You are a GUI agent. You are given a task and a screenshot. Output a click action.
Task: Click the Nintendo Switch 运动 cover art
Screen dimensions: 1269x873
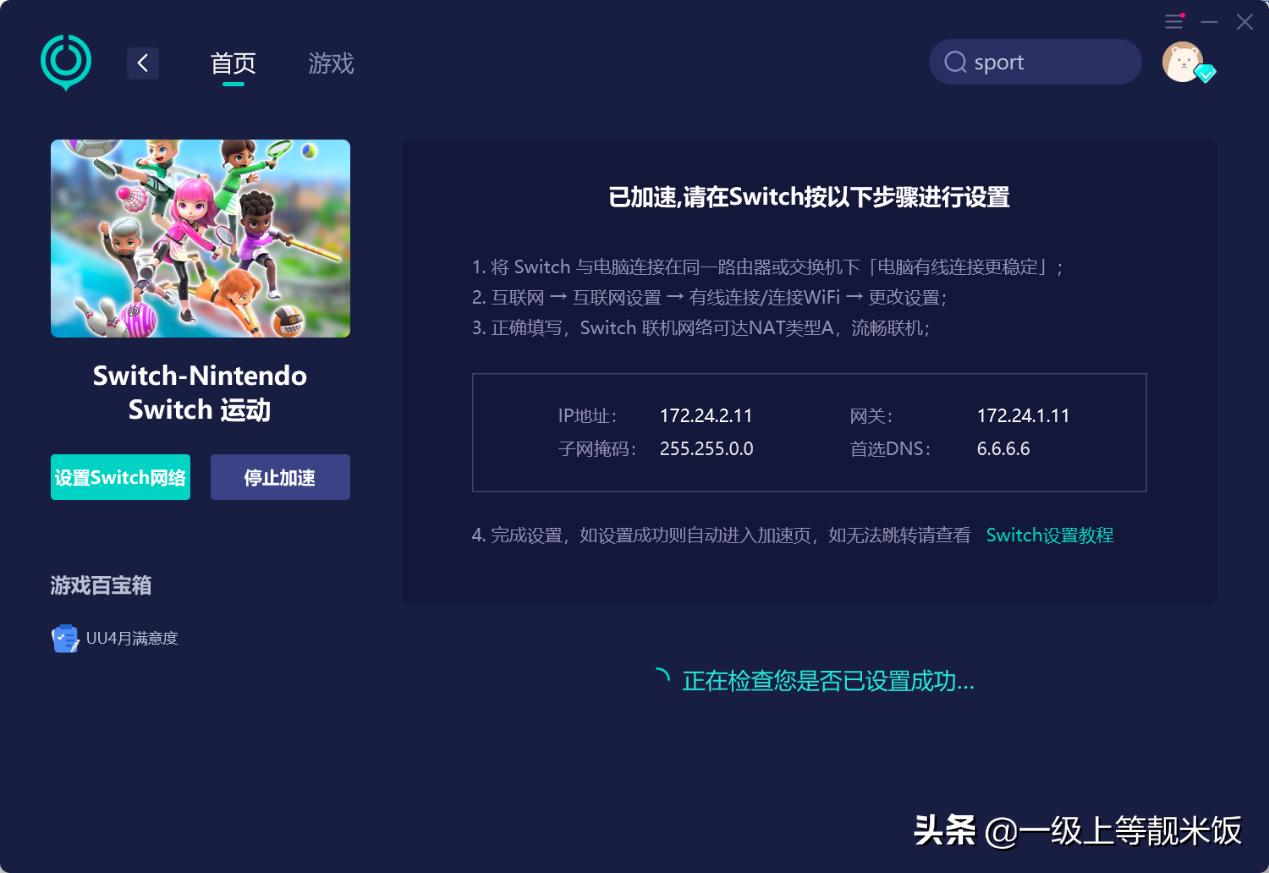(x=200, y=238)
